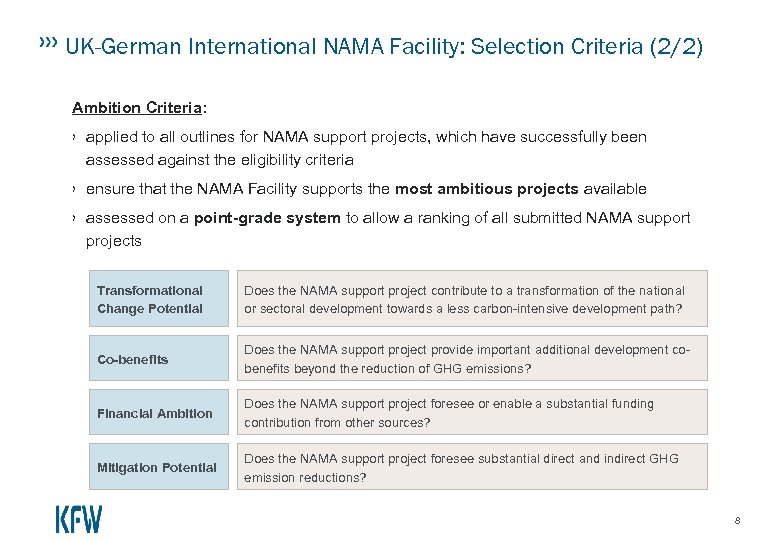Click the 'eligibility criteria' bullet text line

[x=219, y=160]
